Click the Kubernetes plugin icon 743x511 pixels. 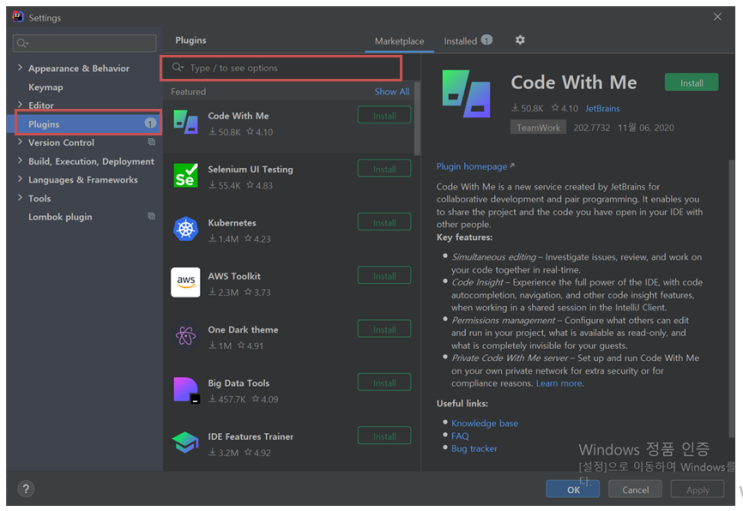185,229
